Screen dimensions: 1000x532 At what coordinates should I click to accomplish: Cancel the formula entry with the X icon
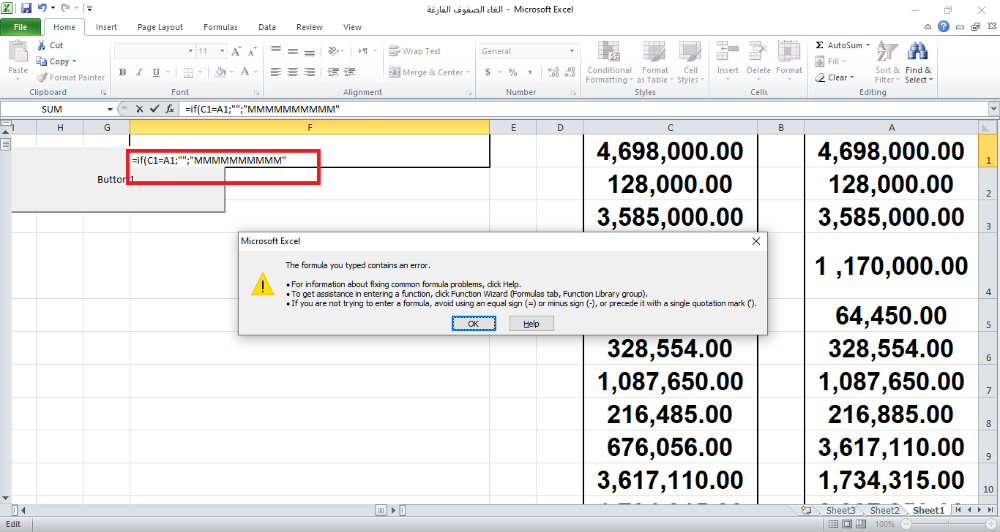(x=139, y=109)
